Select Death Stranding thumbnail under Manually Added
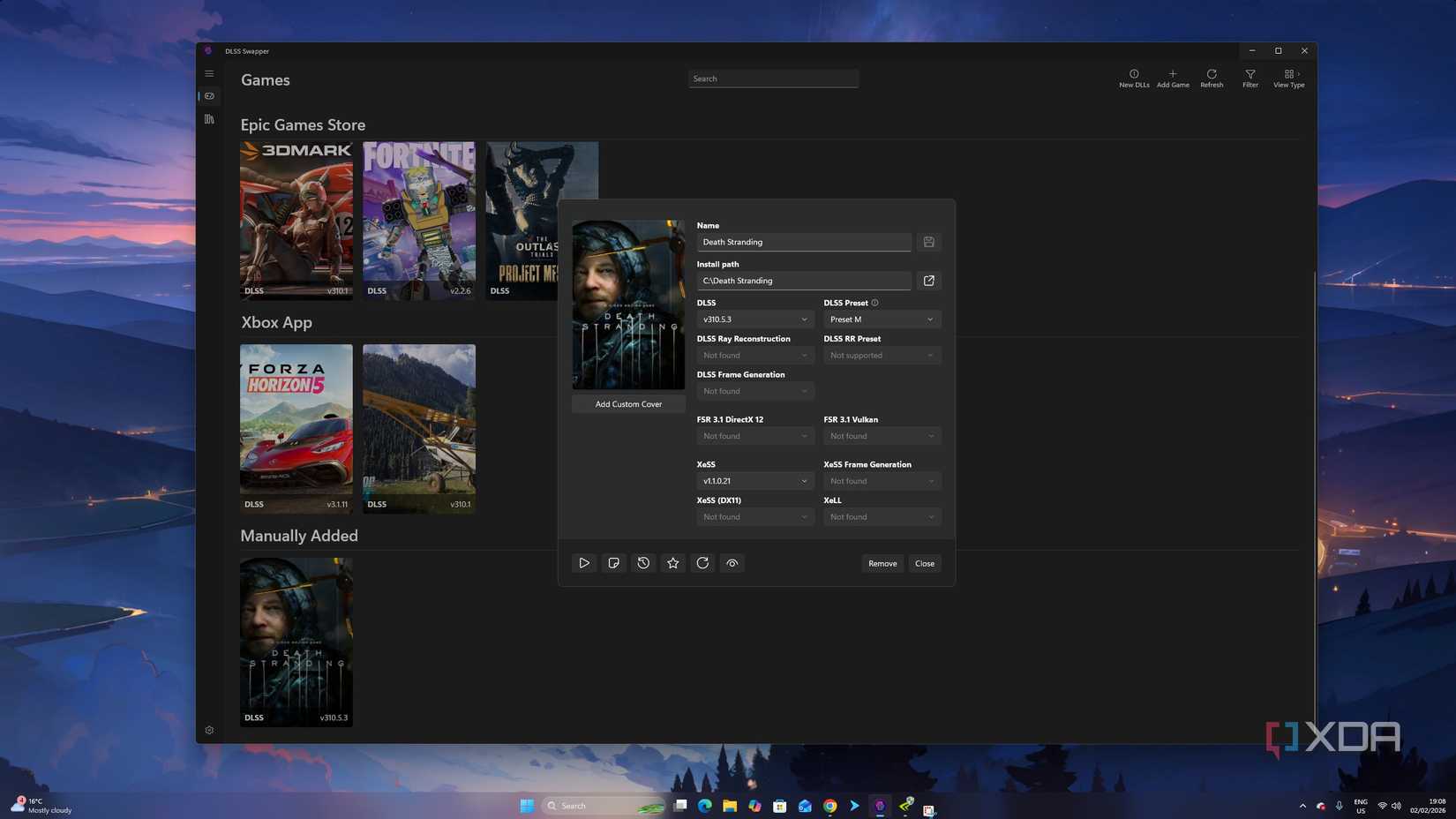This screenshot has height=819, width=1456. coord(296,642)
